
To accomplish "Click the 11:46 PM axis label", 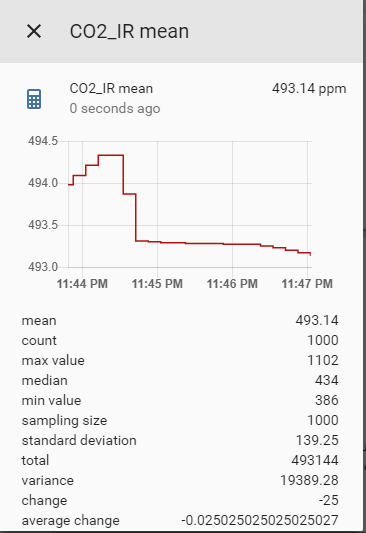I will click(x=232, y=283).
